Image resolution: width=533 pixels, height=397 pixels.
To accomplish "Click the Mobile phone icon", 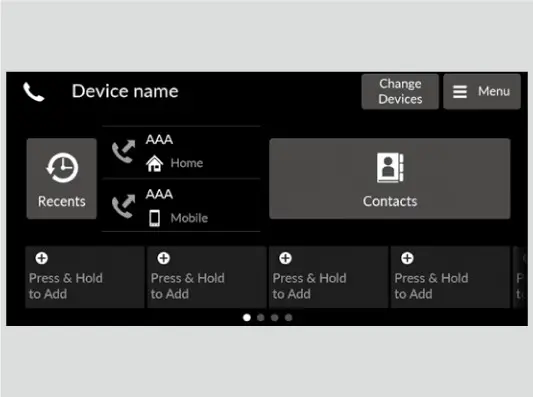I will click(154, 218).
